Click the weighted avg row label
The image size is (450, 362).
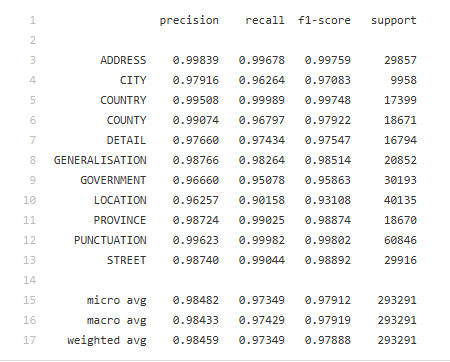(x=107, y=341)
